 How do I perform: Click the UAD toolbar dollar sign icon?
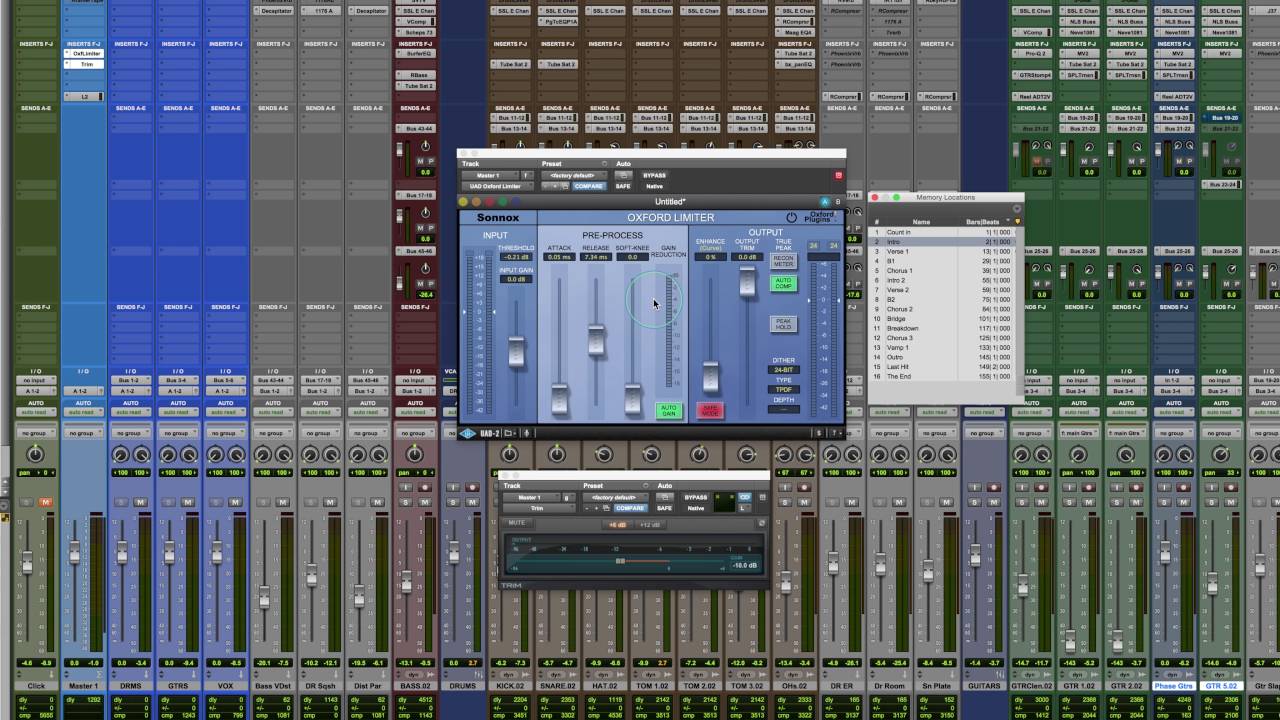coord(820,433)
